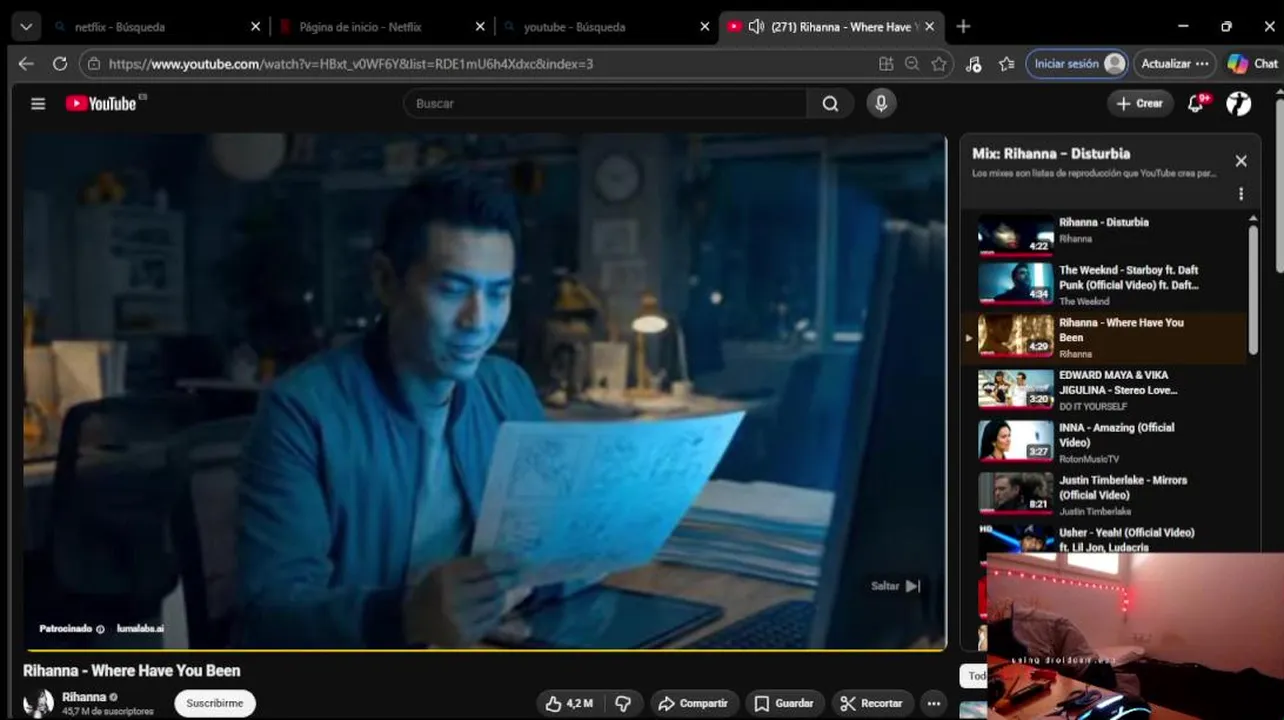Click the magnifier search button

[x=830, y=104]
